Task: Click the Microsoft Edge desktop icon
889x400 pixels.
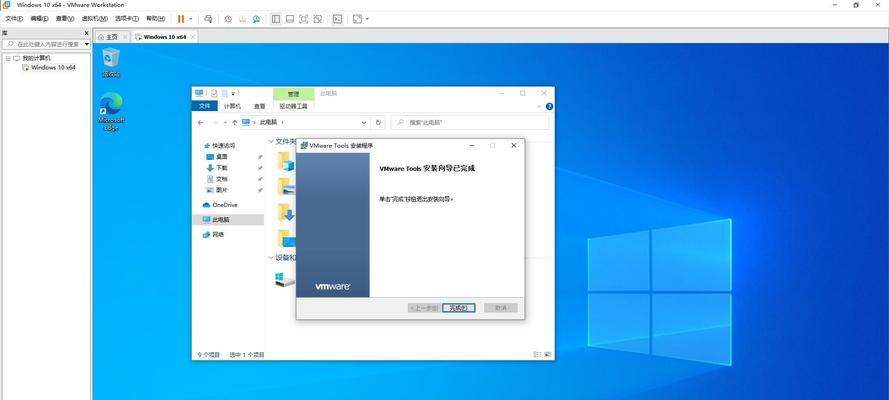Action: (x=111, y=112)
